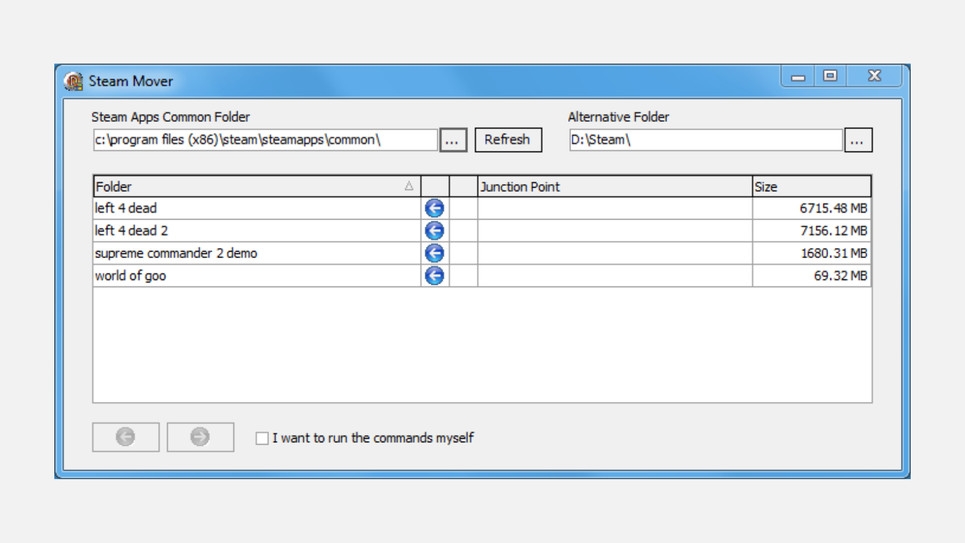
Task: Click the Size column header
Action: point(812,187)
